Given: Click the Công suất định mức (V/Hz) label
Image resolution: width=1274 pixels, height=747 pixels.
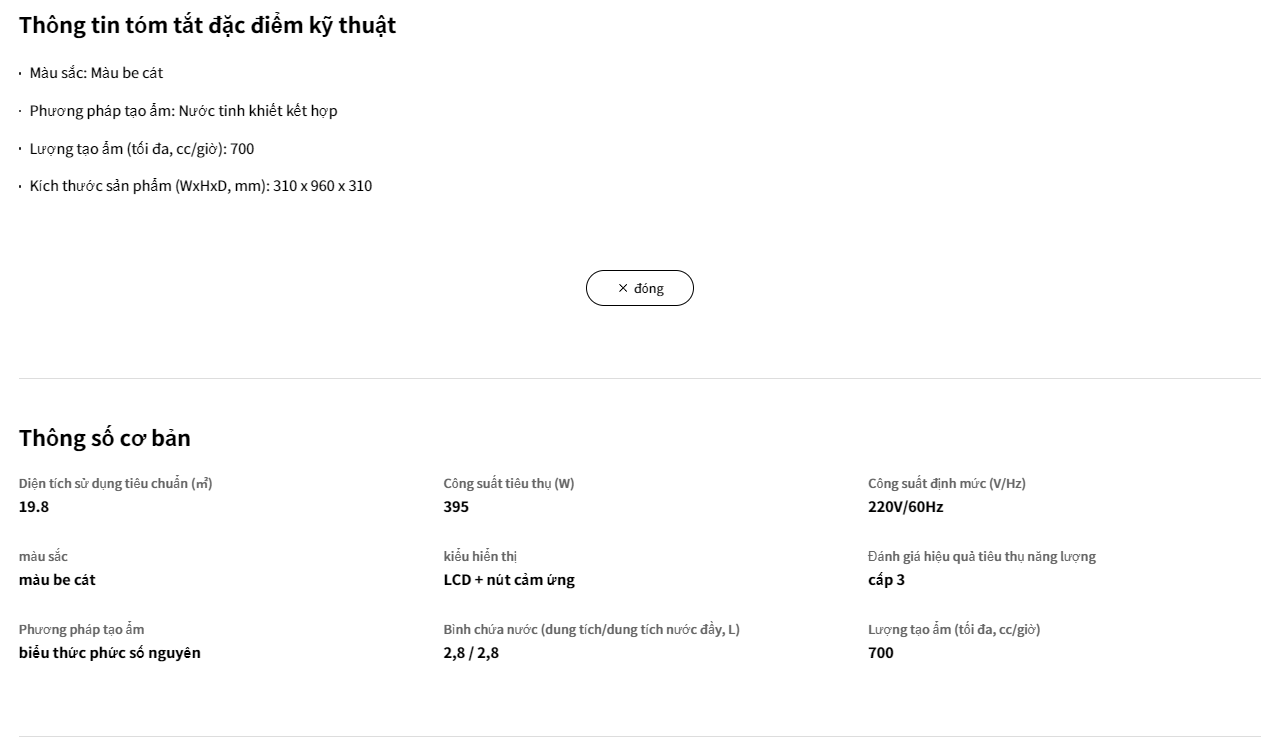Looking at the screenshot, I should [946, 484].
